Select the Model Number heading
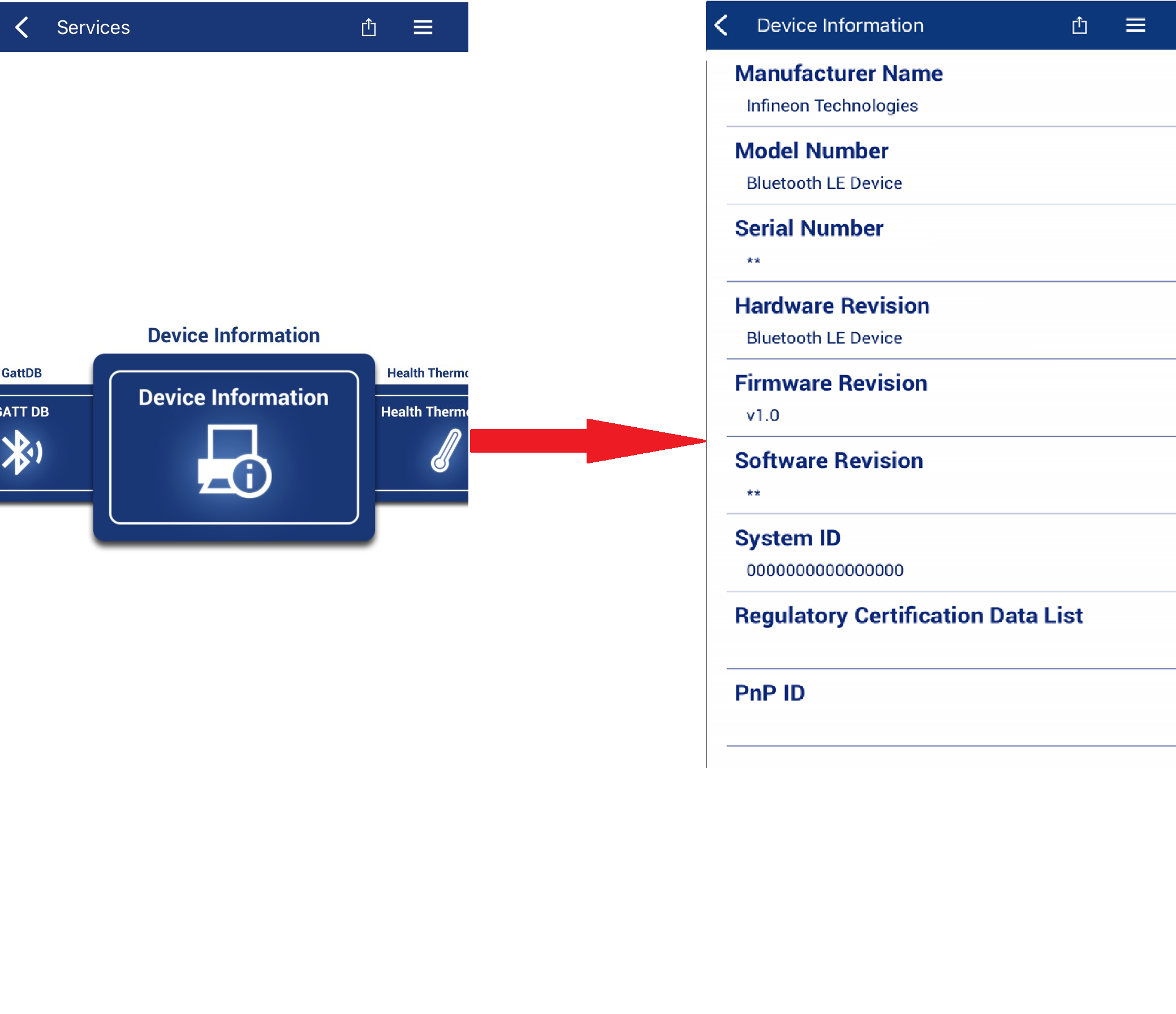This screenshot has height=1014, width=1176. pyautogui.click(x=811, y=151)
